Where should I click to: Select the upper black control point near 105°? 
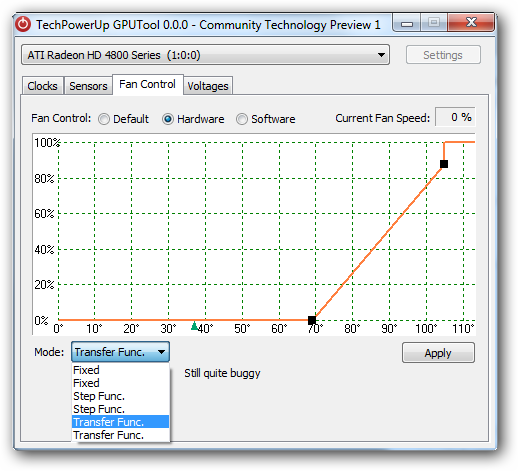[x=444, y=164]
